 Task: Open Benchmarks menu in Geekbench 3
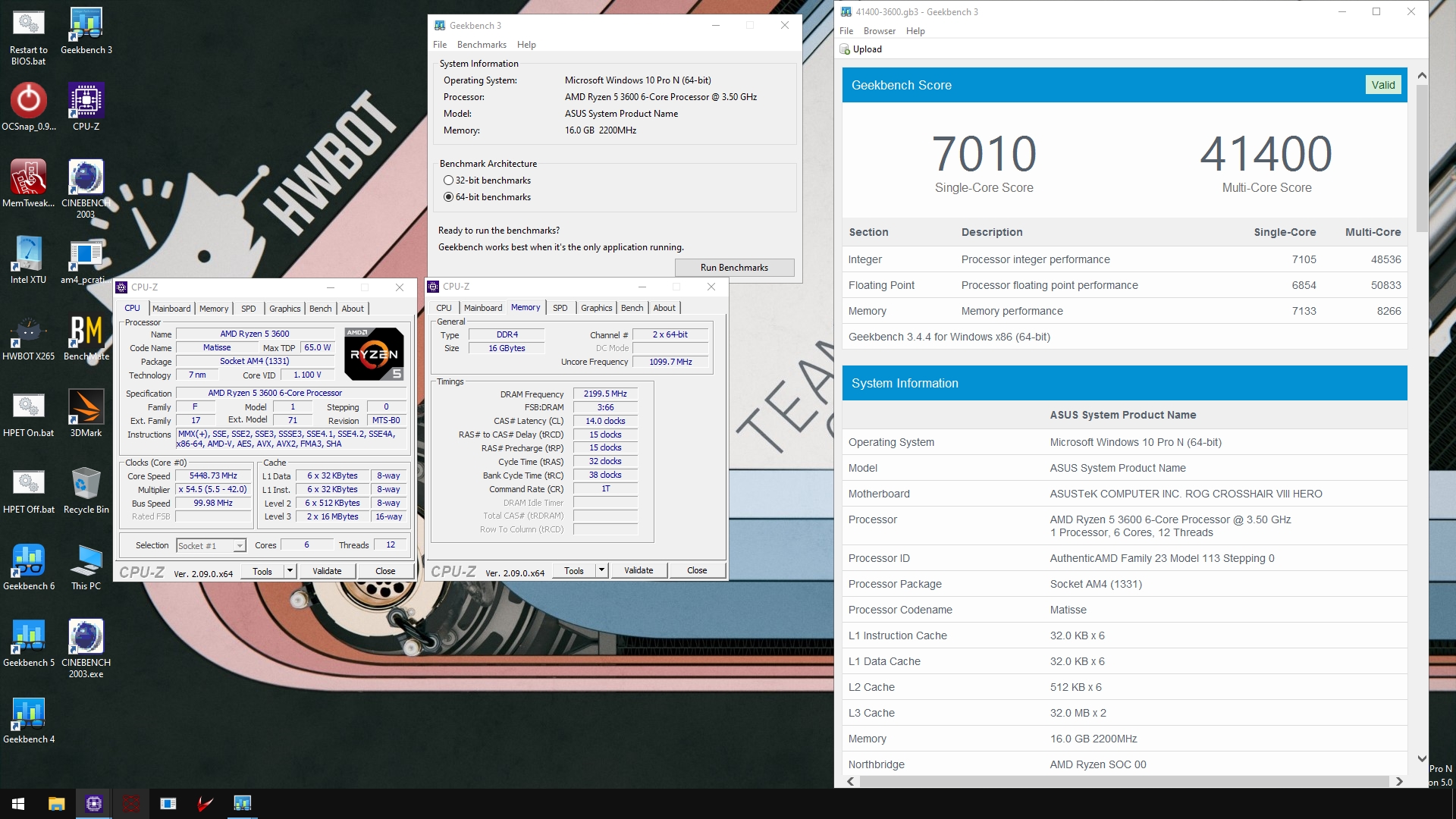[482, 45]
